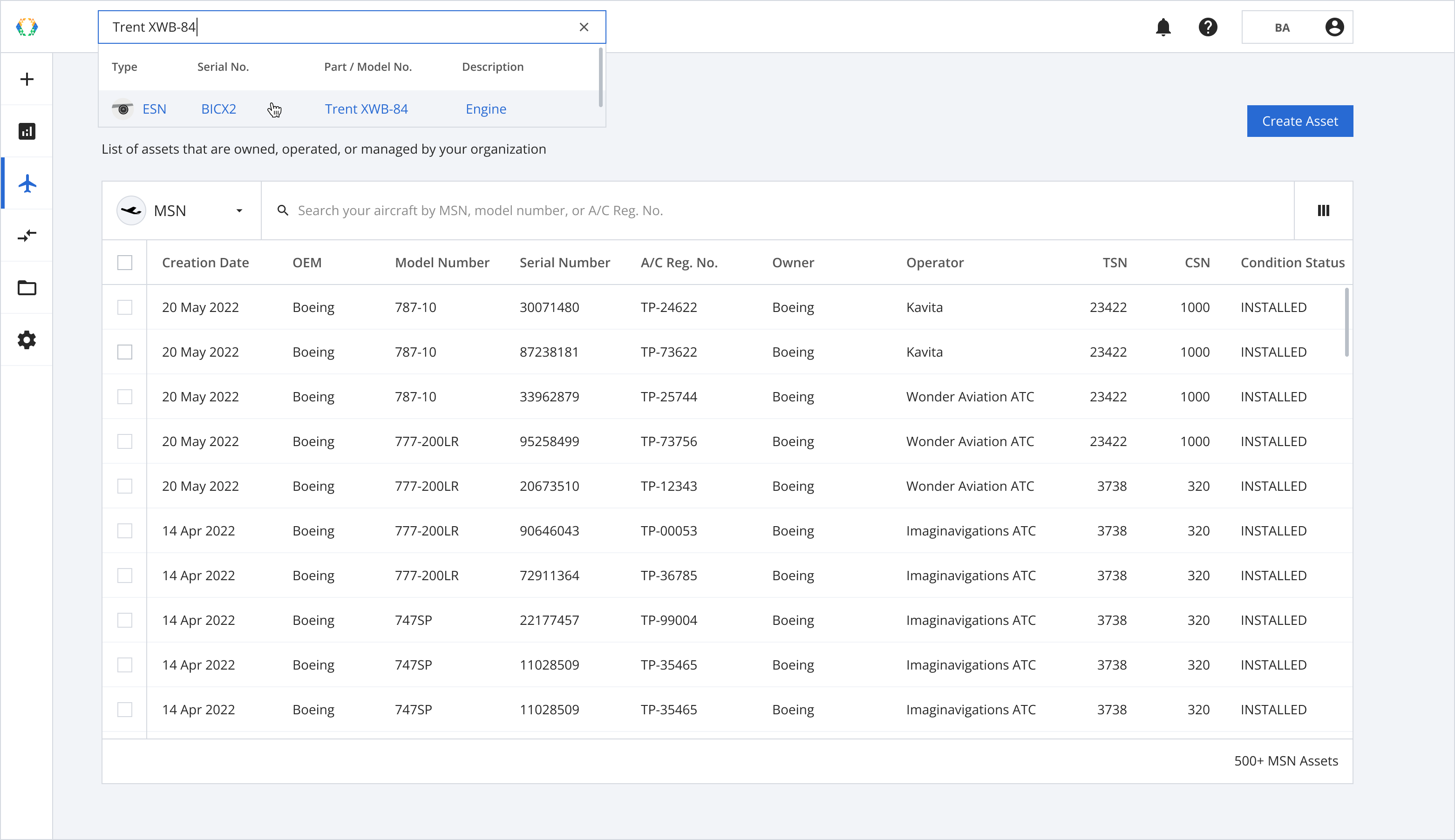The height and width of the screenshot is (840, 1455).
Task: Open serial number BICX2 link
Action: click(218, 109)
